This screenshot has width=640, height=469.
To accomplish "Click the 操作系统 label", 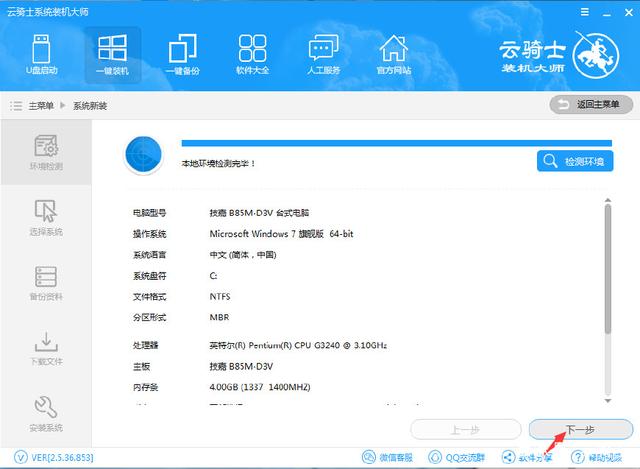I will coord(149,234).
